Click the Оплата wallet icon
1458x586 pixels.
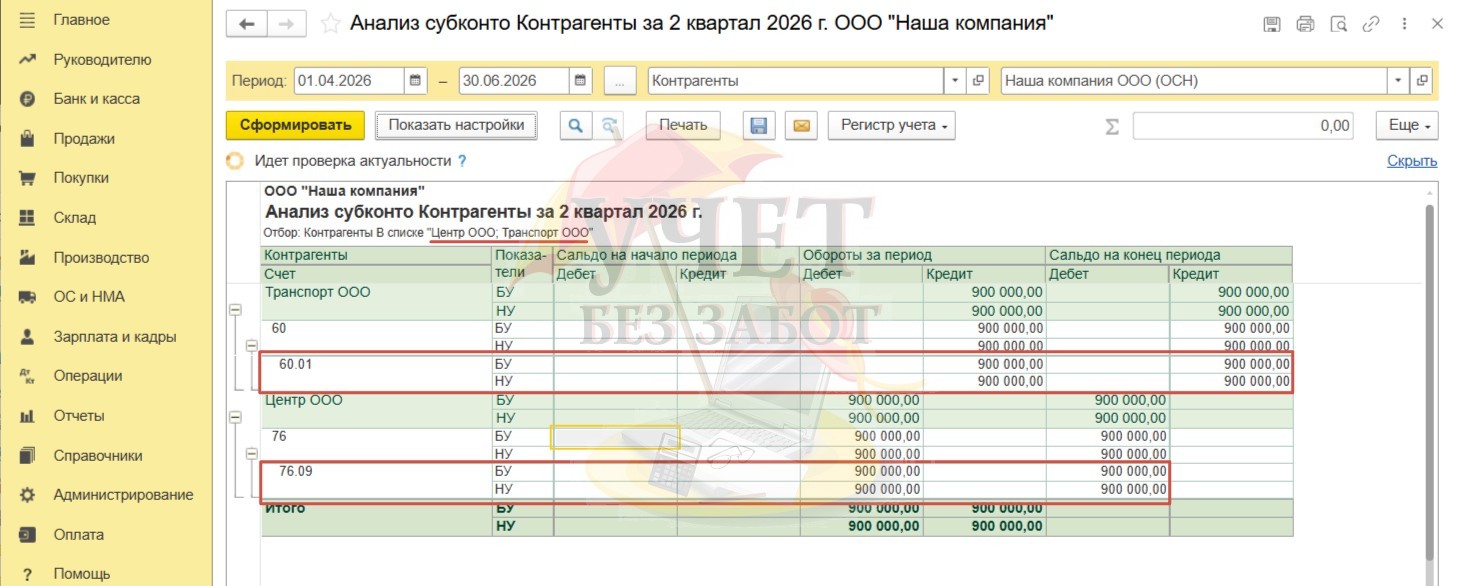(x=28, y=535)
